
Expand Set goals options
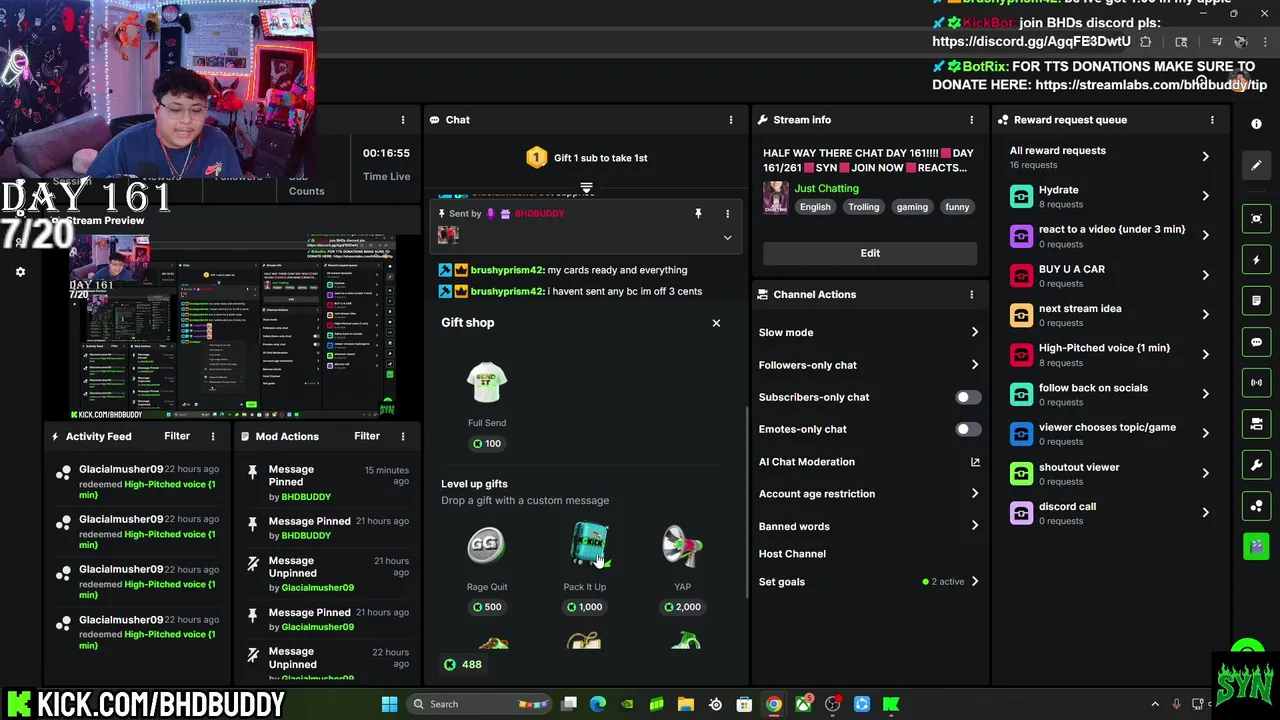click(868, 582)
